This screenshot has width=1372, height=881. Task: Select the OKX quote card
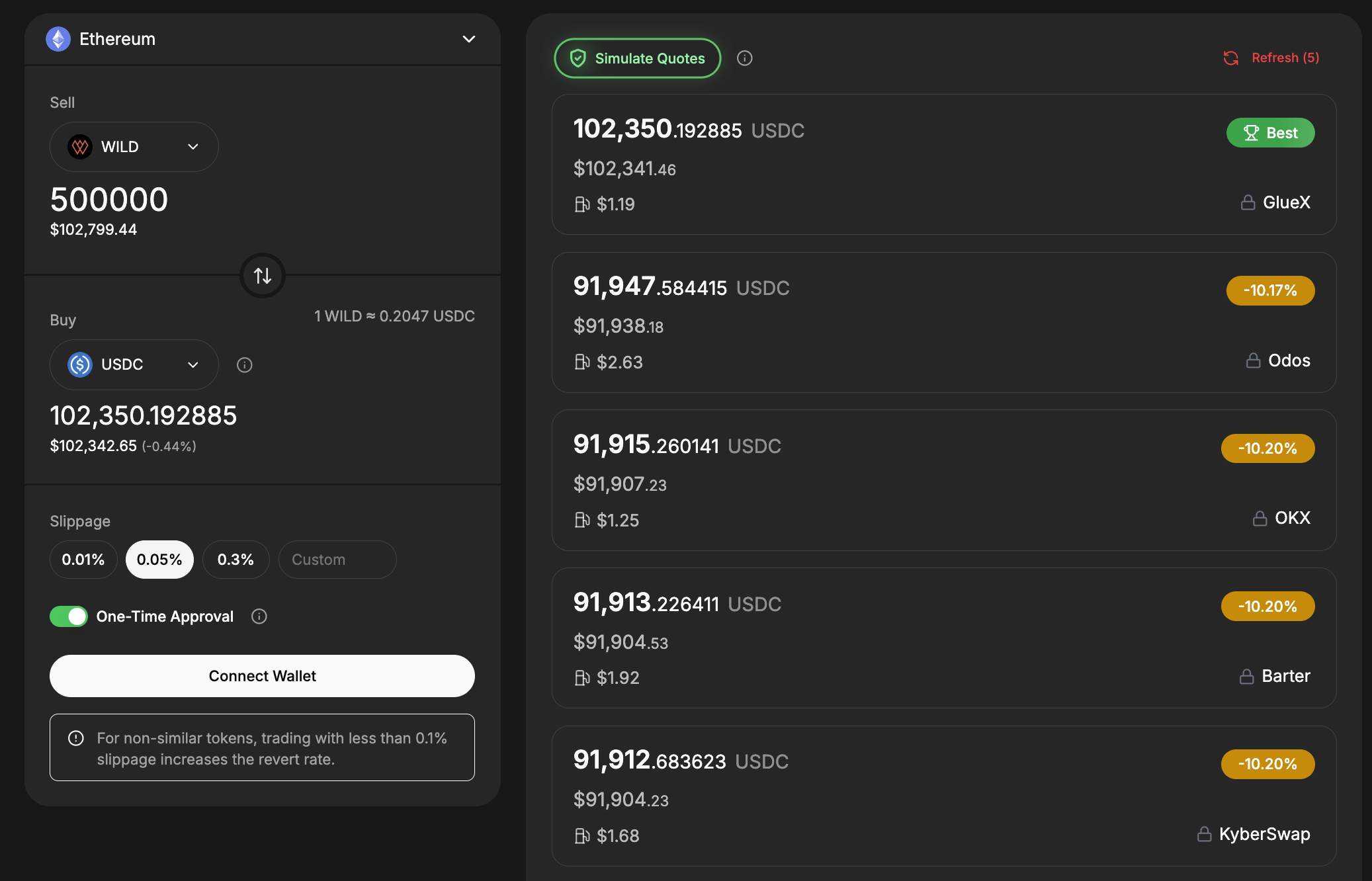[x=943, y=480]
